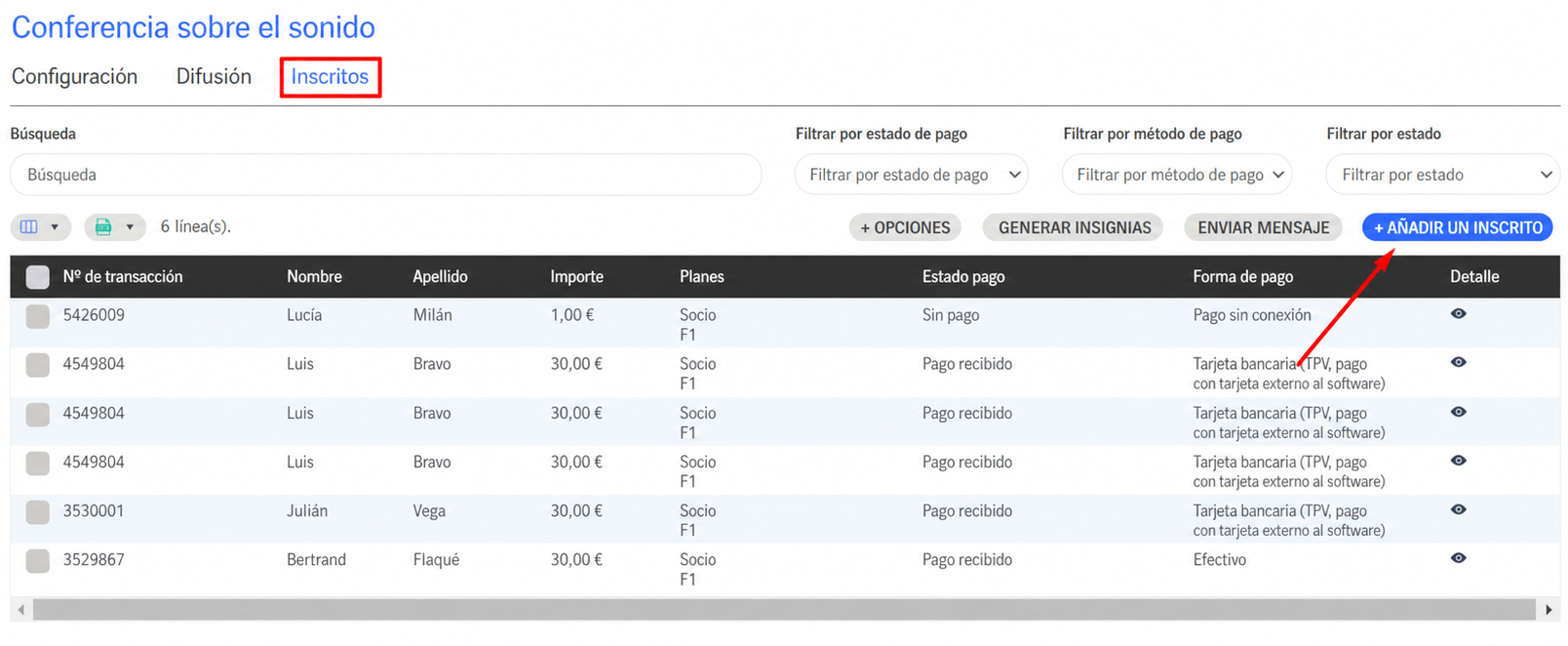Expand the 'Filtrar por método de pago' dropdown
The image size is (1568, 646).
1177,175
